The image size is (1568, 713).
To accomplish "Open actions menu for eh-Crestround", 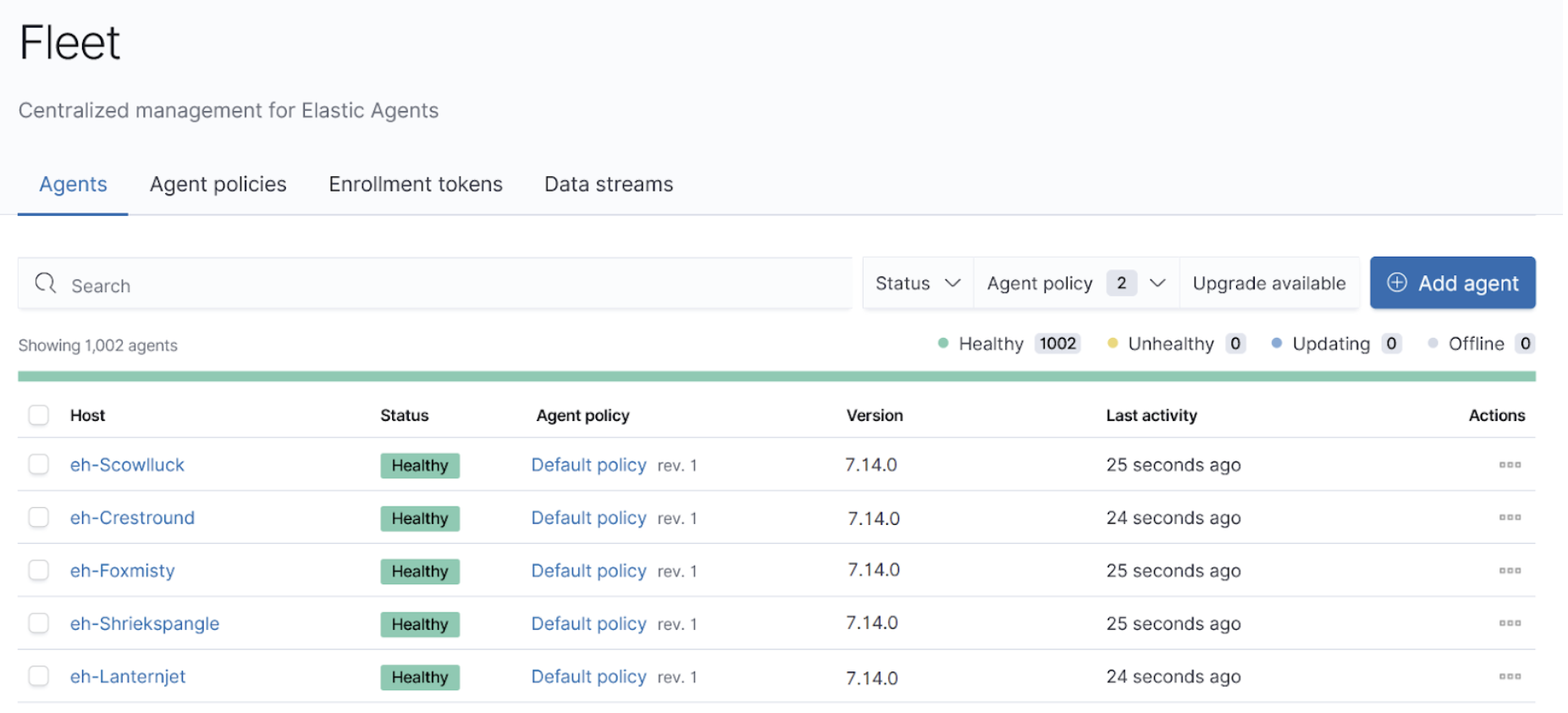I will coord(1509,517).
